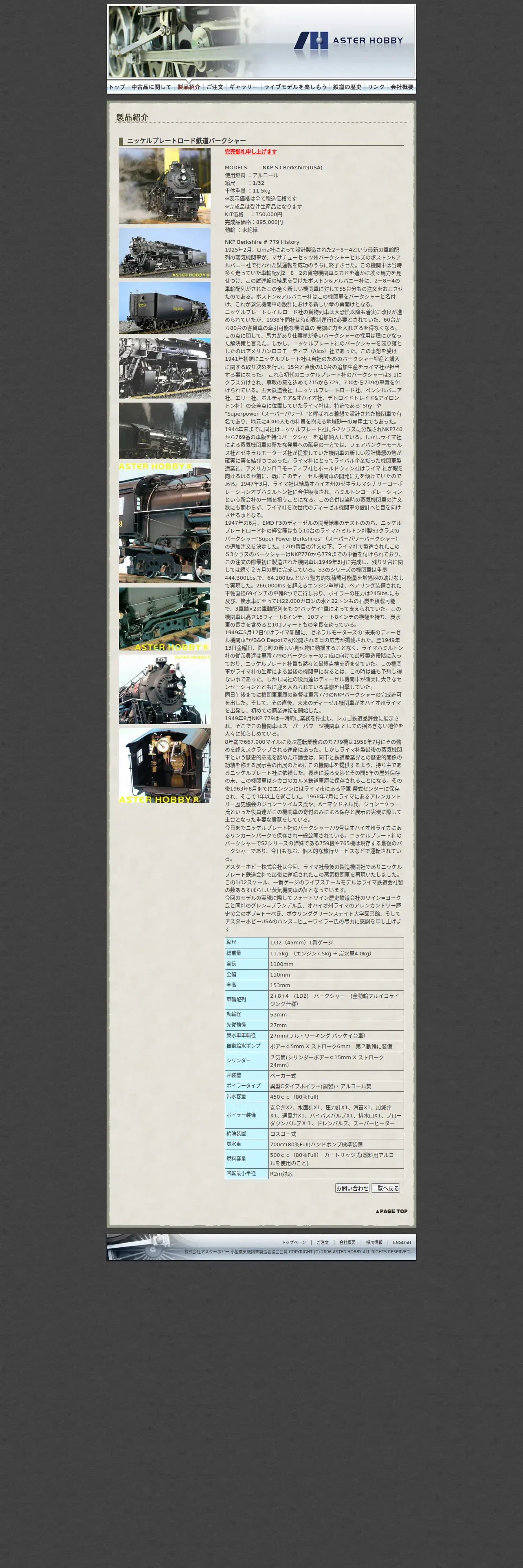523x1568 pixels.
Task: Click the 車輪配列 spec table label
Action: click(246, 999)
